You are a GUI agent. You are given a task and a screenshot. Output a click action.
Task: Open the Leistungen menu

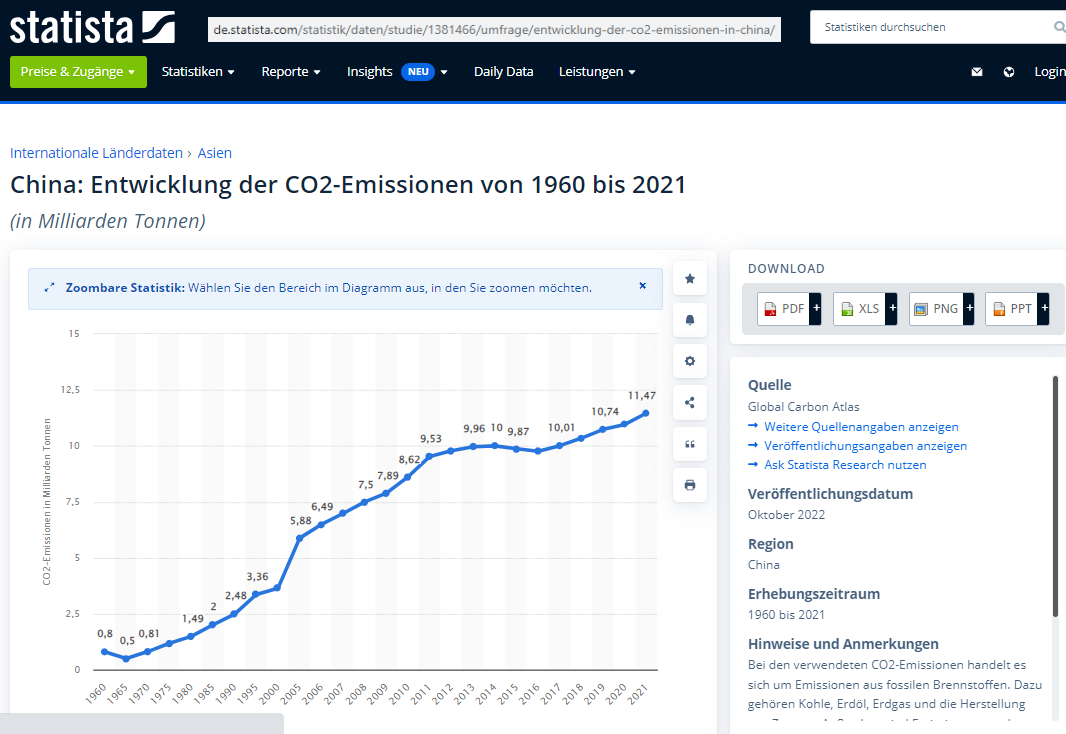[597, 72]
